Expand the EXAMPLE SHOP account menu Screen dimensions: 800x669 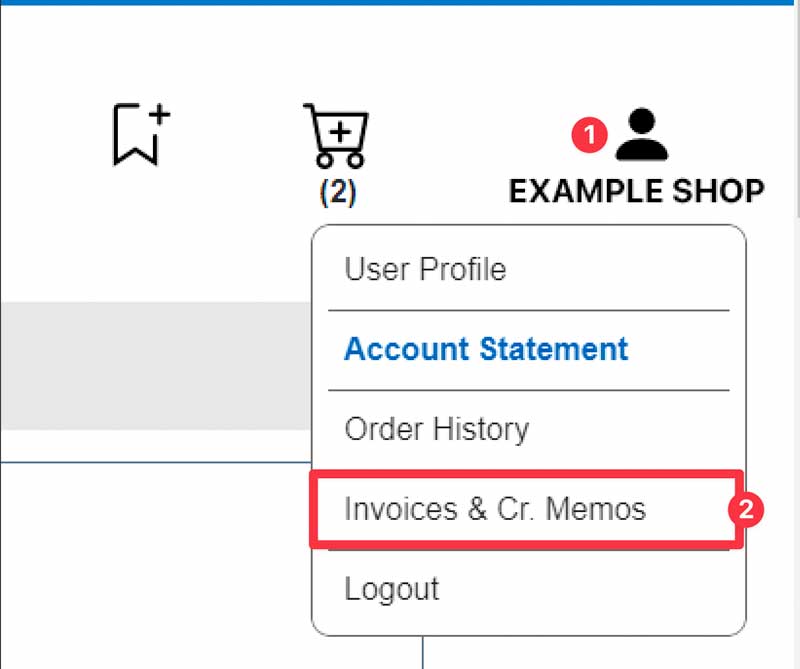(x=636, y=190)
